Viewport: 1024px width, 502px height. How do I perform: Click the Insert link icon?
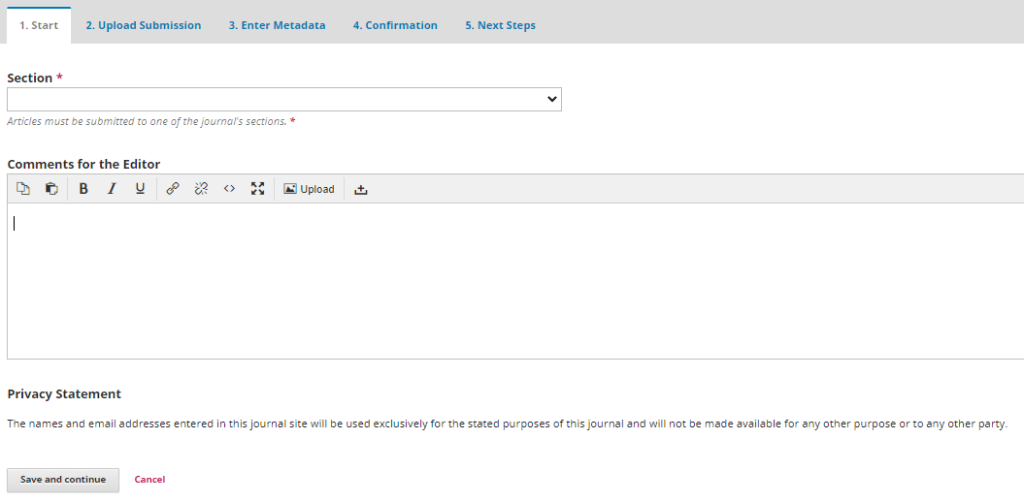(x=173, y=189)
